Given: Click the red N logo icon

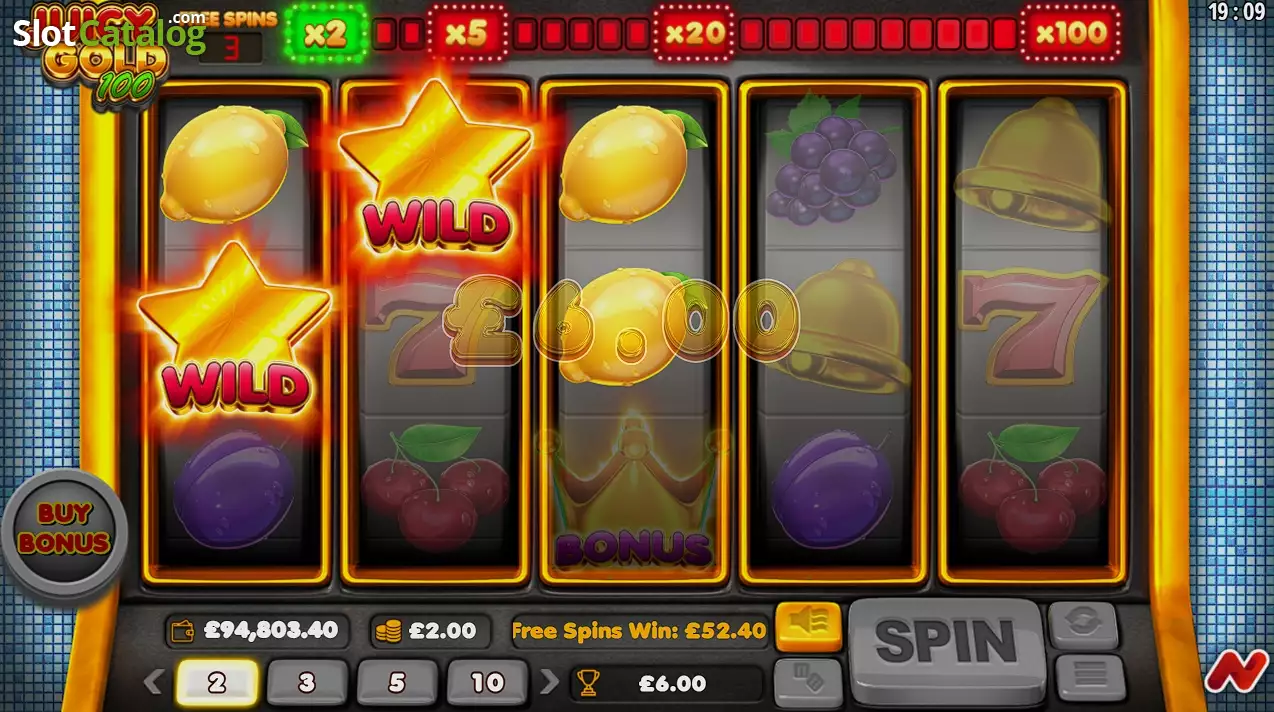Looking at the screenshot, I should coord(1236,672).
